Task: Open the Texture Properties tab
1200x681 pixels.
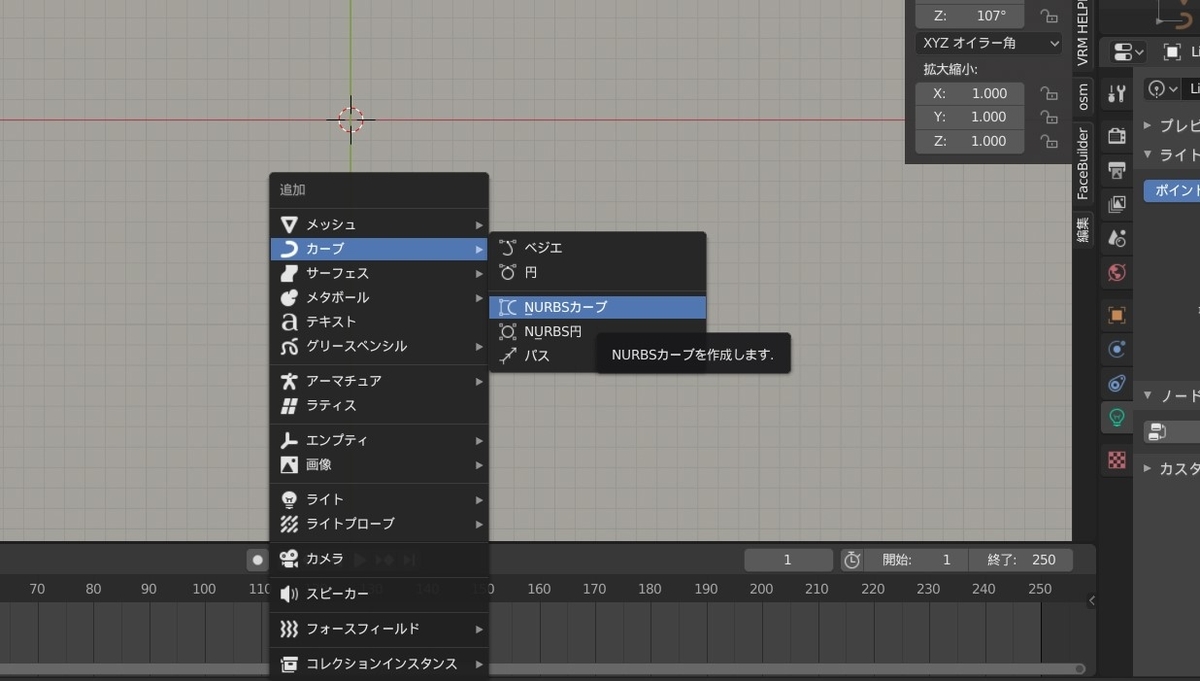Action: [1116, 459]
